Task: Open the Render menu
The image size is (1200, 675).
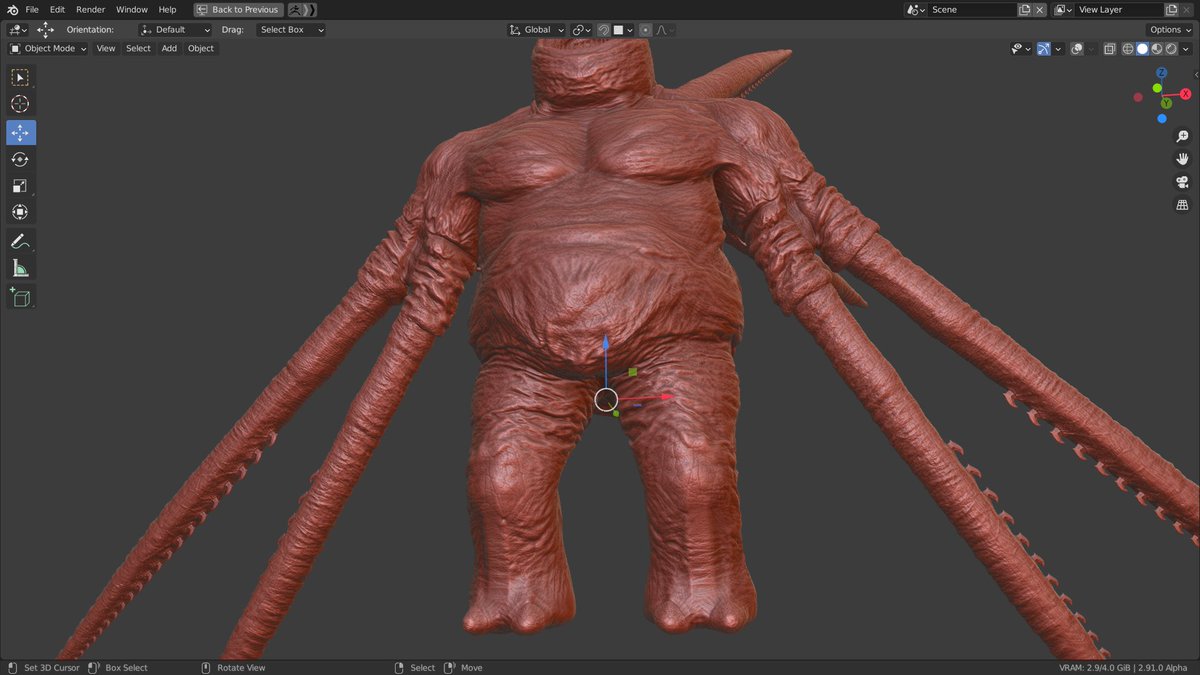Action: click(90, 9)
